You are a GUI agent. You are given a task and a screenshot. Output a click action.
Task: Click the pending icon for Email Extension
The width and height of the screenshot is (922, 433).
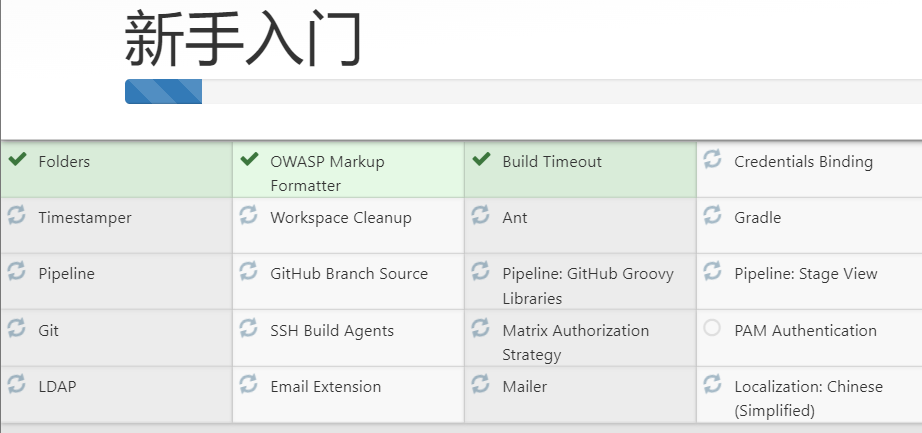click(x=248, y=384)
